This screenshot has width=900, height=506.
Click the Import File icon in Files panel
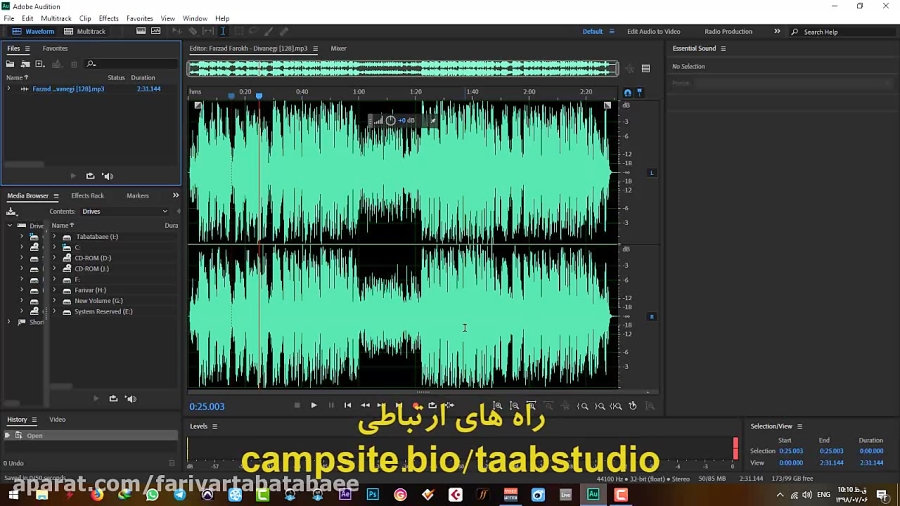click(x=25, y=64)
